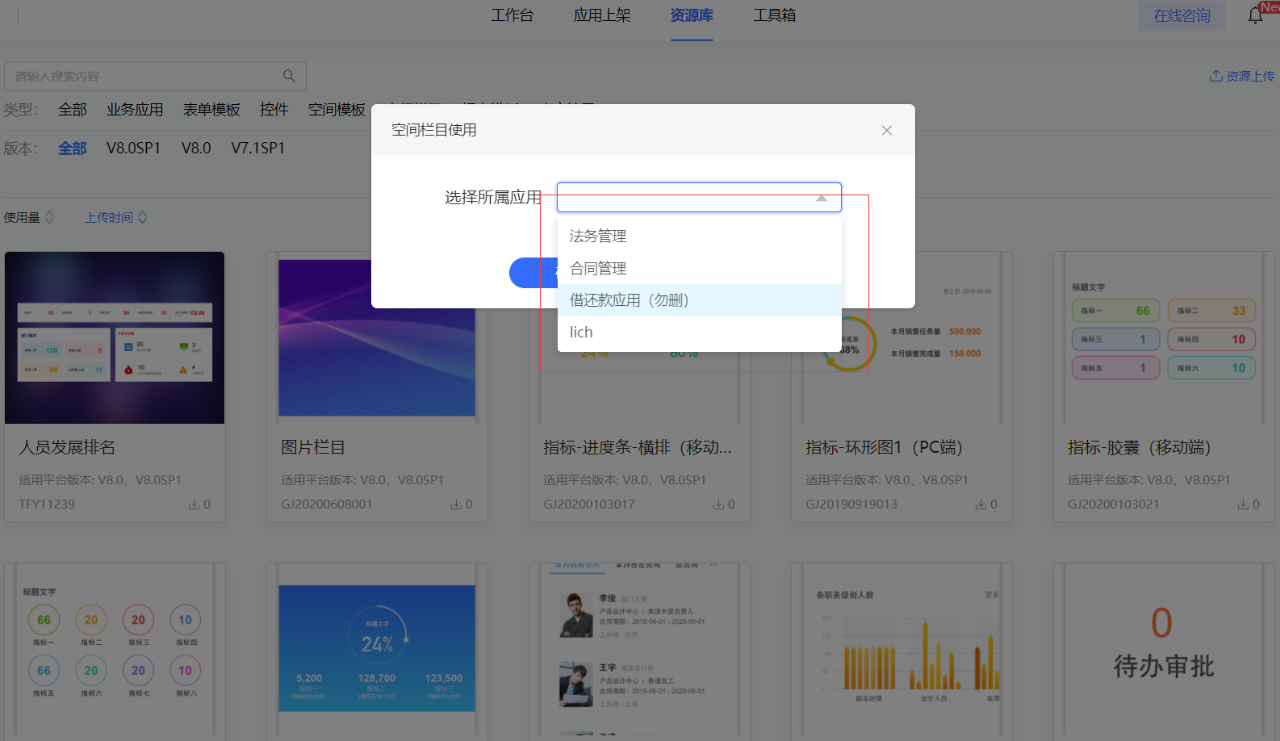The height and width of the screenshot is (741, 1280).
Task: Select version filter V8.0
Action: (196, 148)
